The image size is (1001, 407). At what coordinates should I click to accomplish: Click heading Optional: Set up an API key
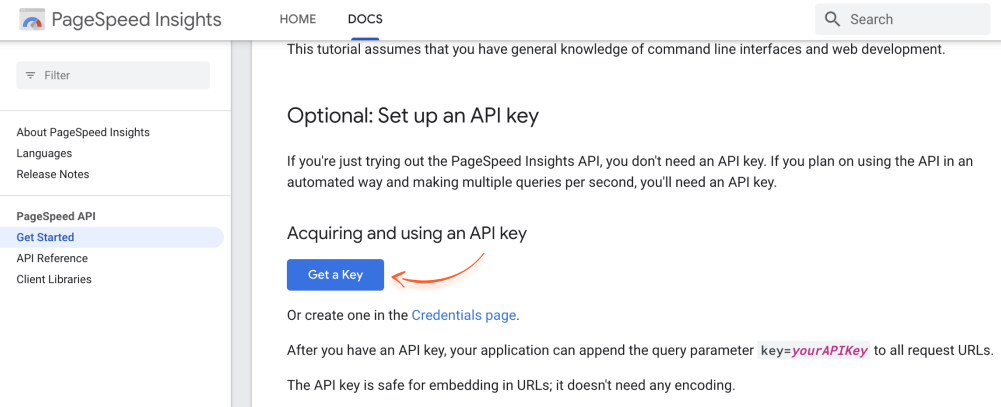tap(413, 115)
